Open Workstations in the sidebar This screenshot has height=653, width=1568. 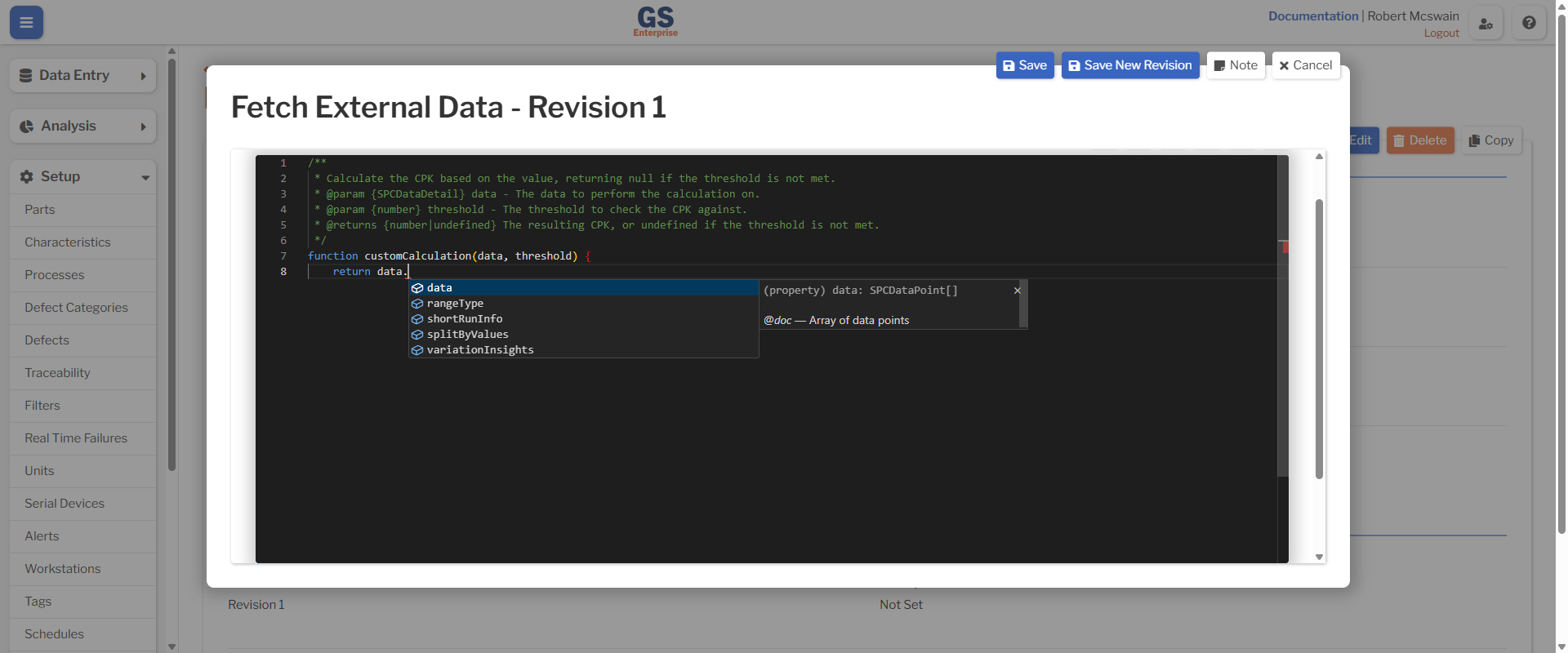pyautogui.click(x=83, y=569)
